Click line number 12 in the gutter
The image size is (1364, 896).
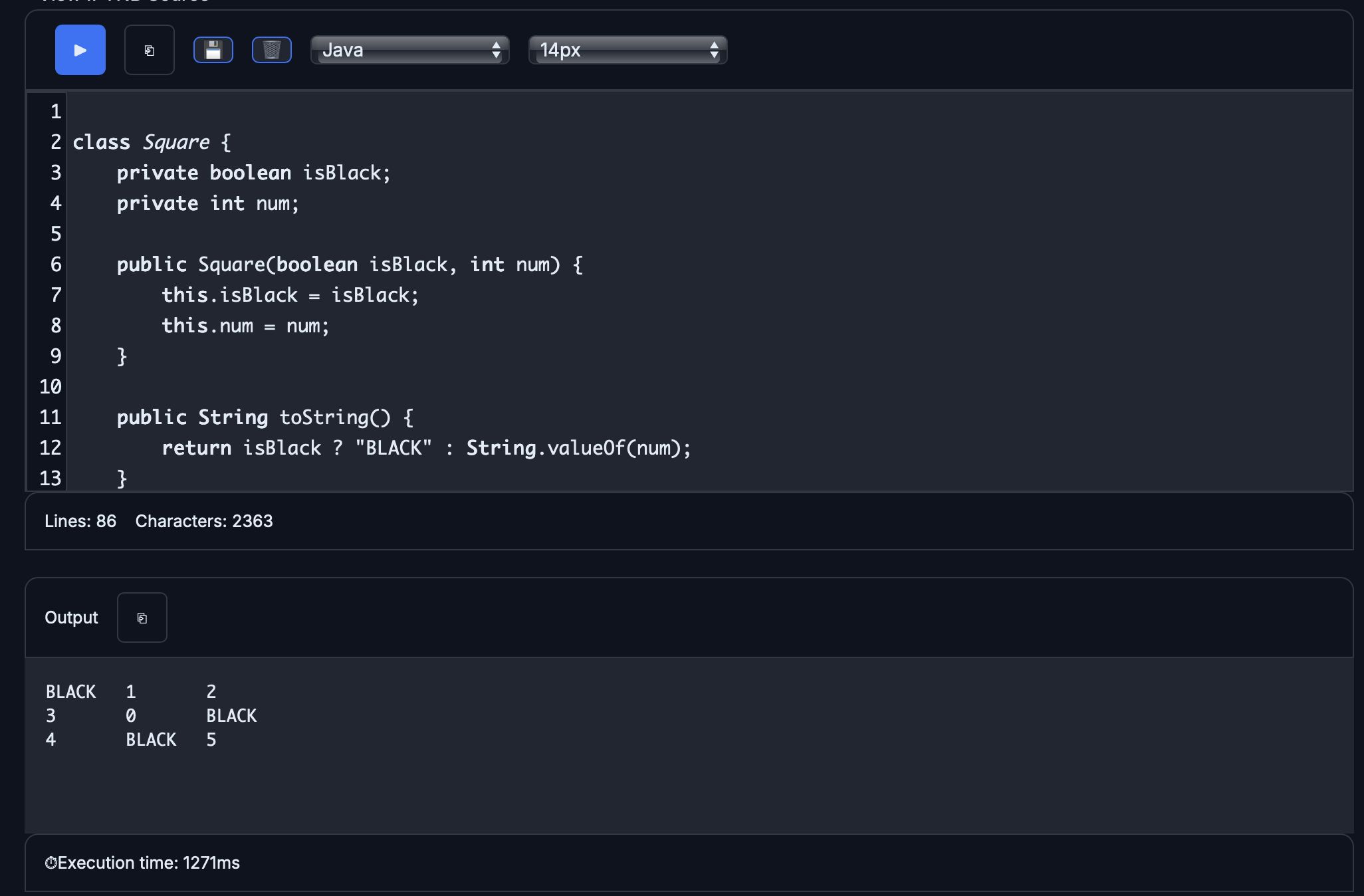pos(51,448)
